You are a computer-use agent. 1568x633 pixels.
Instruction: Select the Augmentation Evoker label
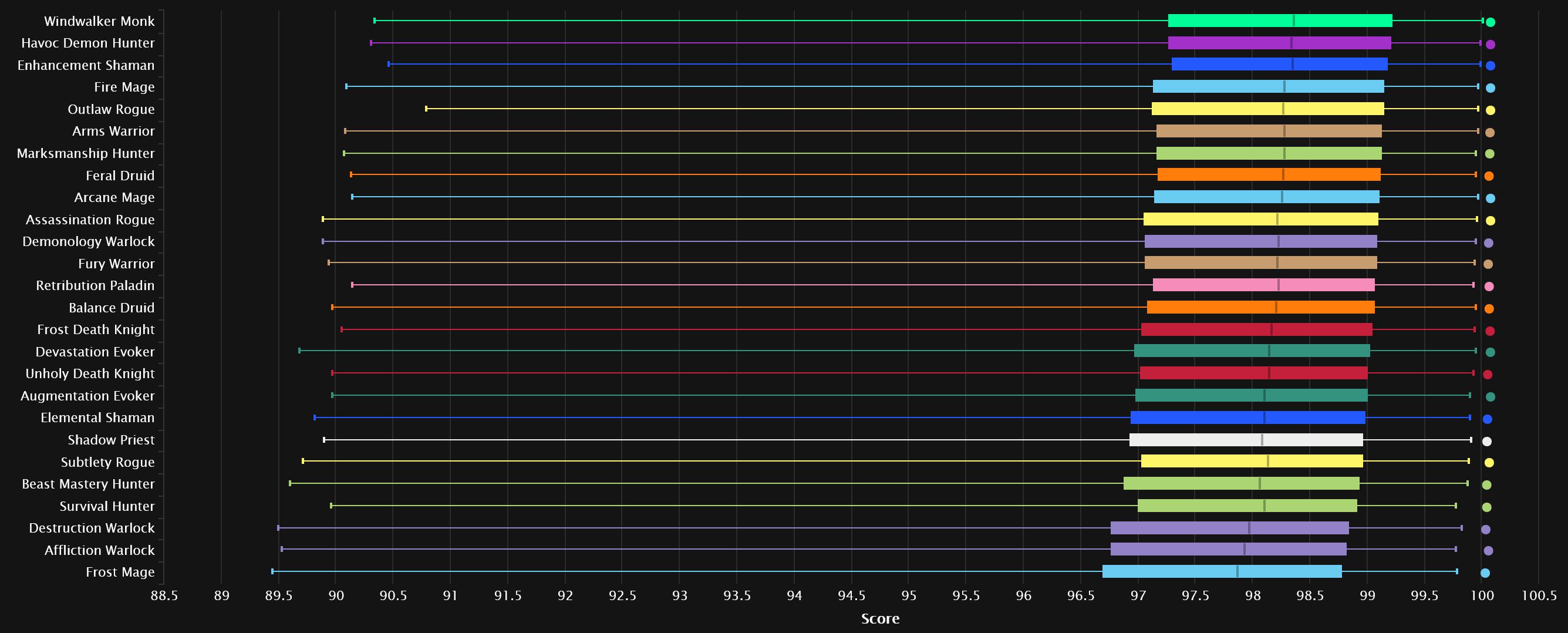point(87,396)
